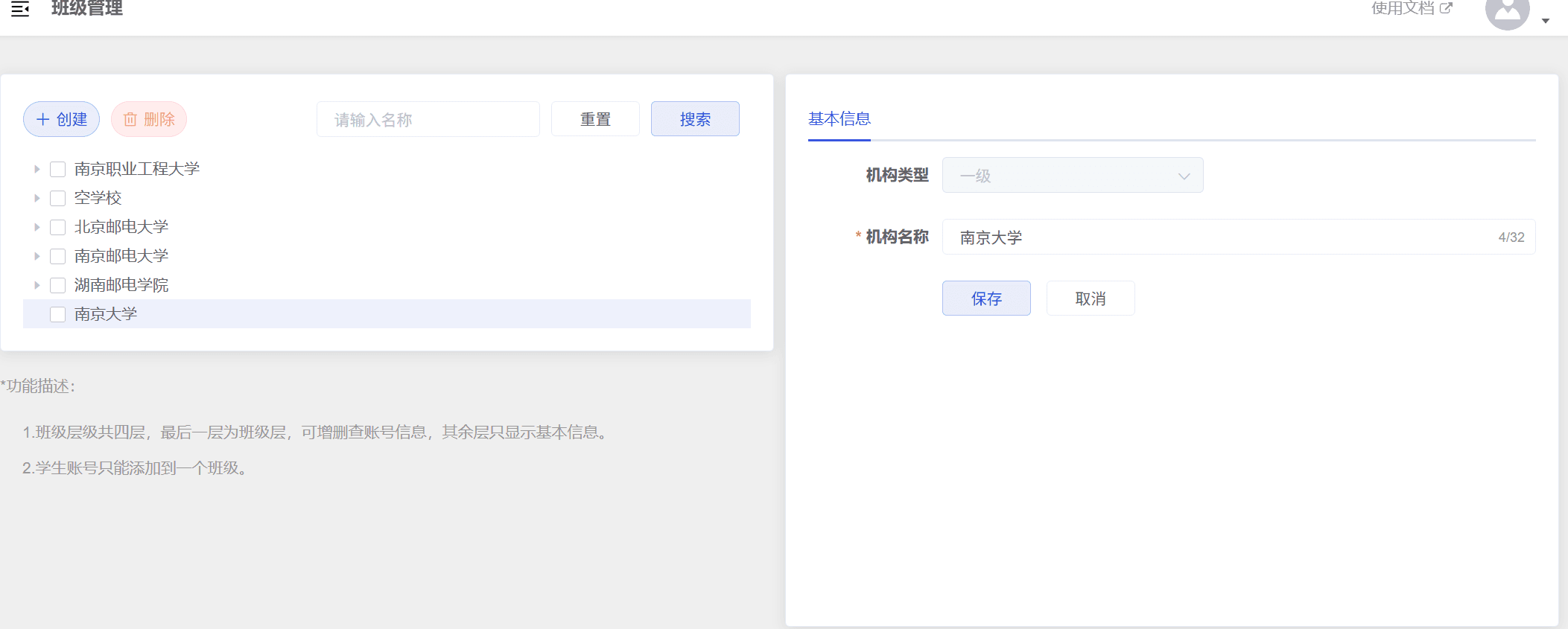Switch to the 基本信息 tab
Image resolution: width=1568 pixels, height=629 pixels.
point(839,119)
